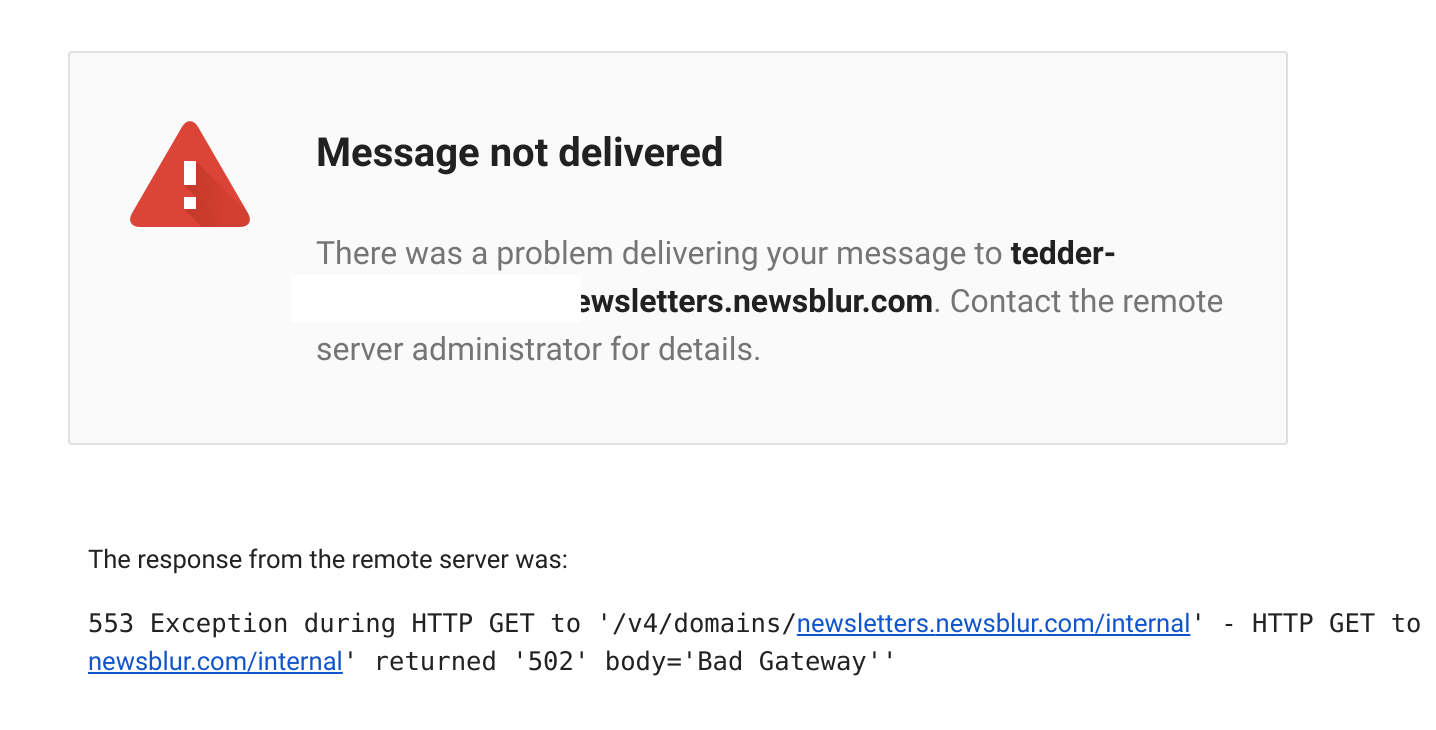The height and width of the screenshot is (730, 1436).
Task: Click "server administrator for details." line
Action: click(x=538, y=349)
